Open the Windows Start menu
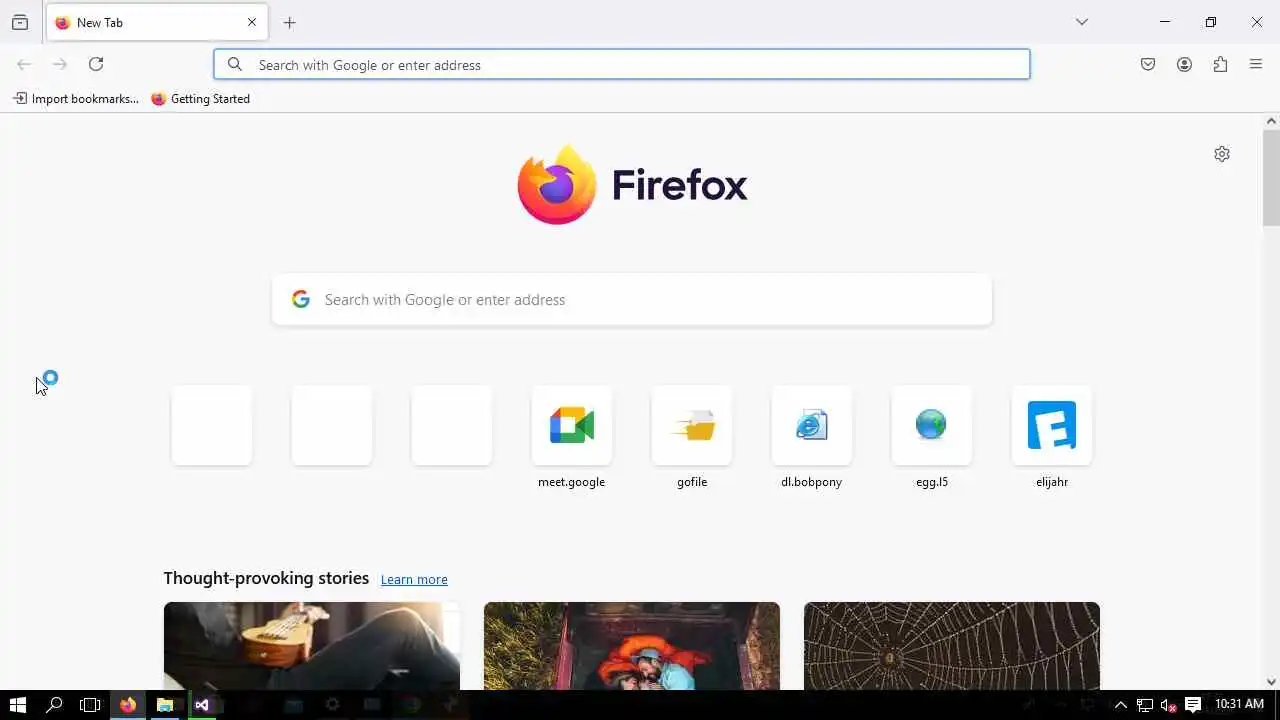Image resolution: width=1280 pixels, height=720 pixels. (17, 705)
